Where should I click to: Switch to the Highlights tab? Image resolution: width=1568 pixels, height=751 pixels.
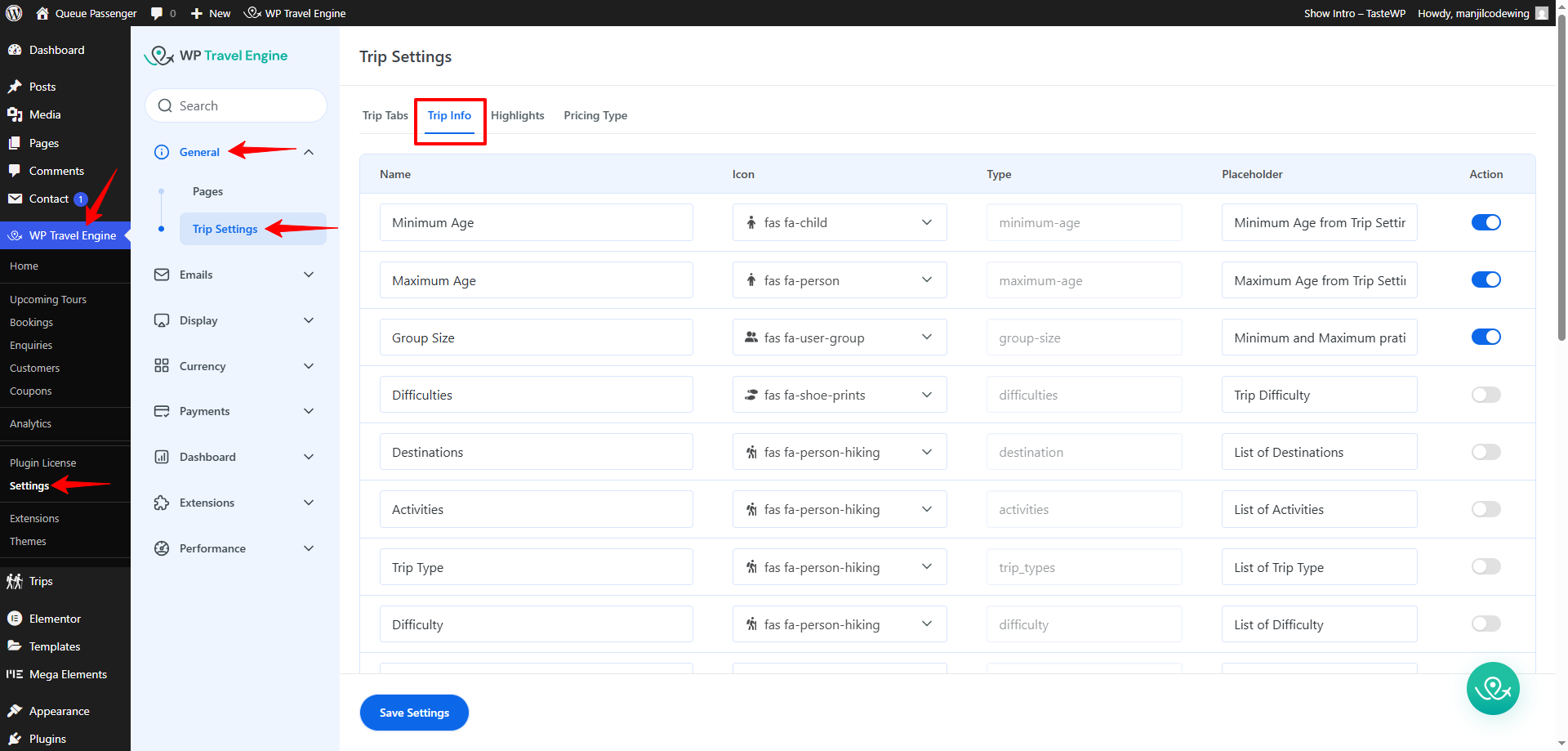[x=517, y=115]
